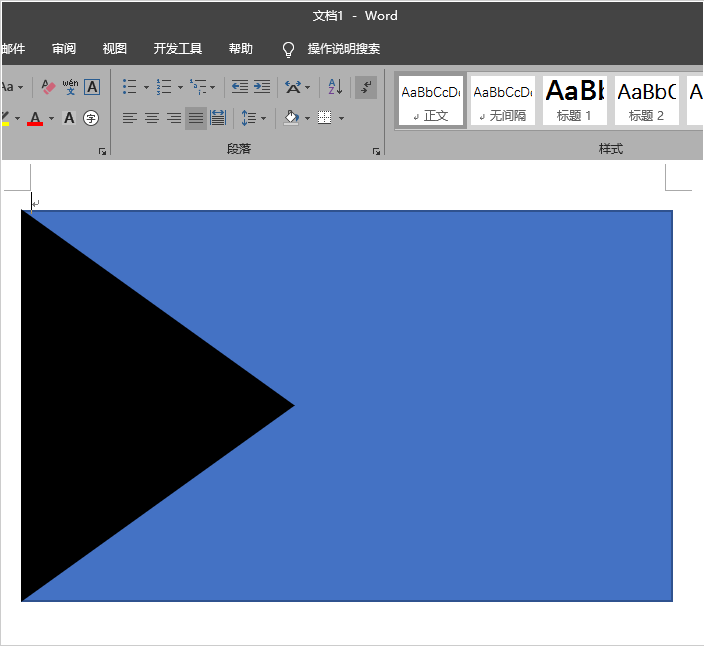
Task: Apply the 标题 1 heading style
Action: click(575, 101)
